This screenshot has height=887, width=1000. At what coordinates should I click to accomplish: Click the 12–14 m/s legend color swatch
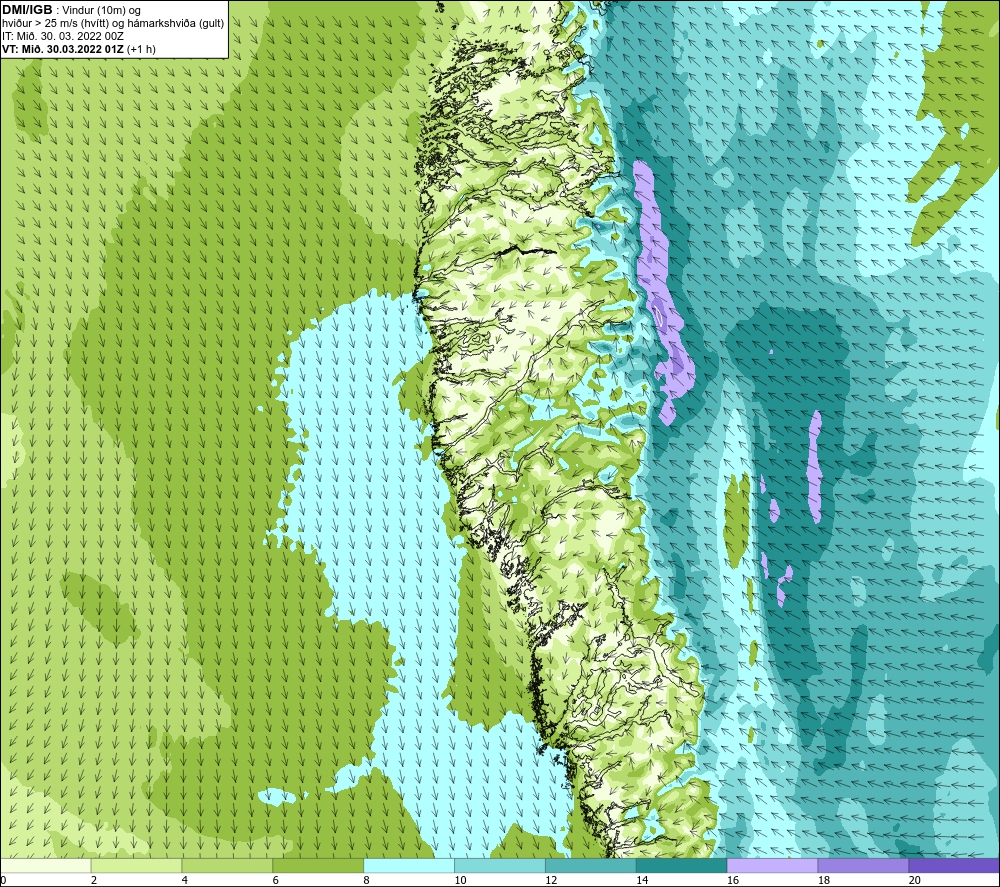[591, 866]
